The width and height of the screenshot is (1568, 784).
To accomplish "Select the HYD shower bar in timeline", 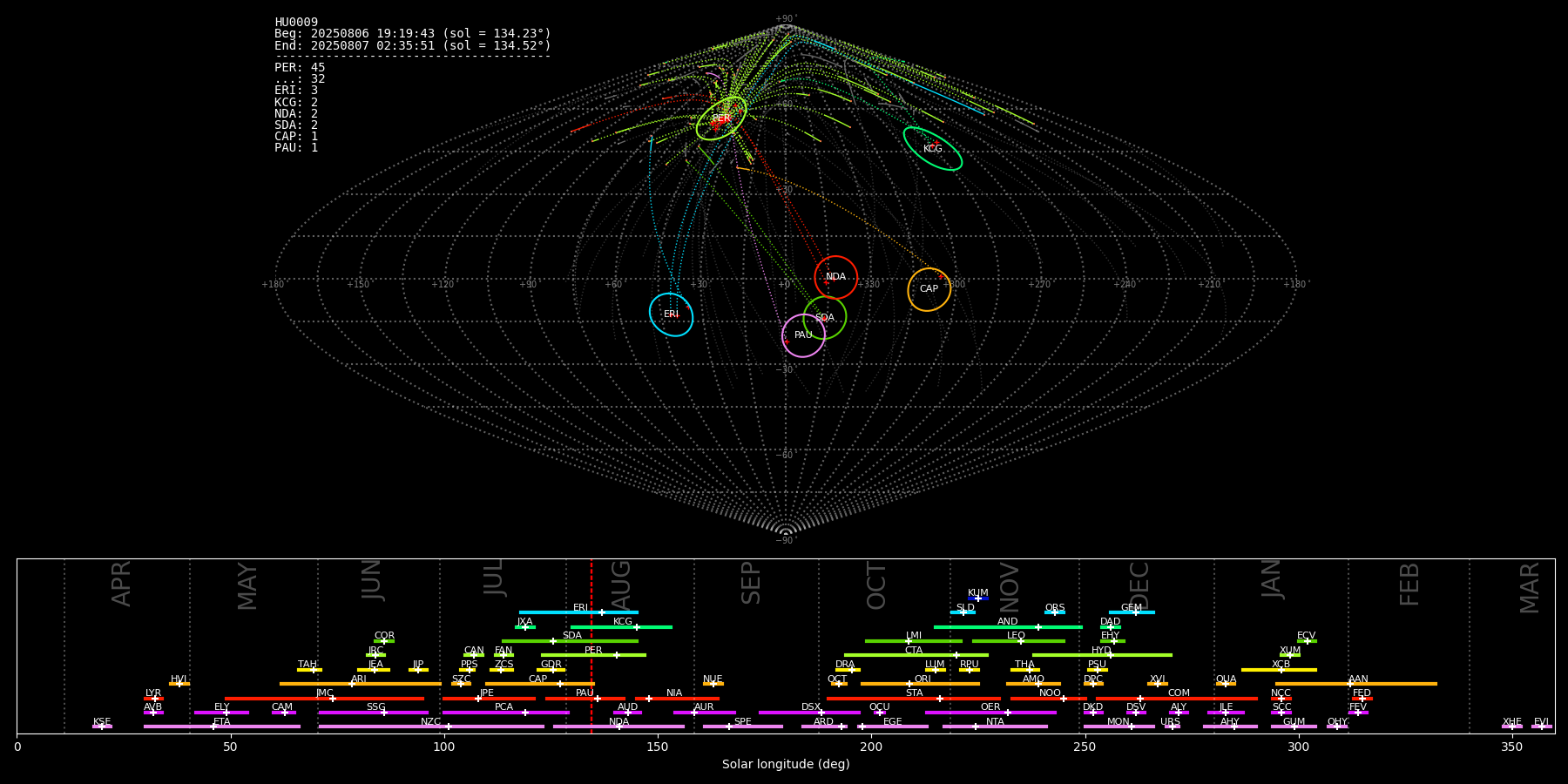I will tap(1102, 655).
